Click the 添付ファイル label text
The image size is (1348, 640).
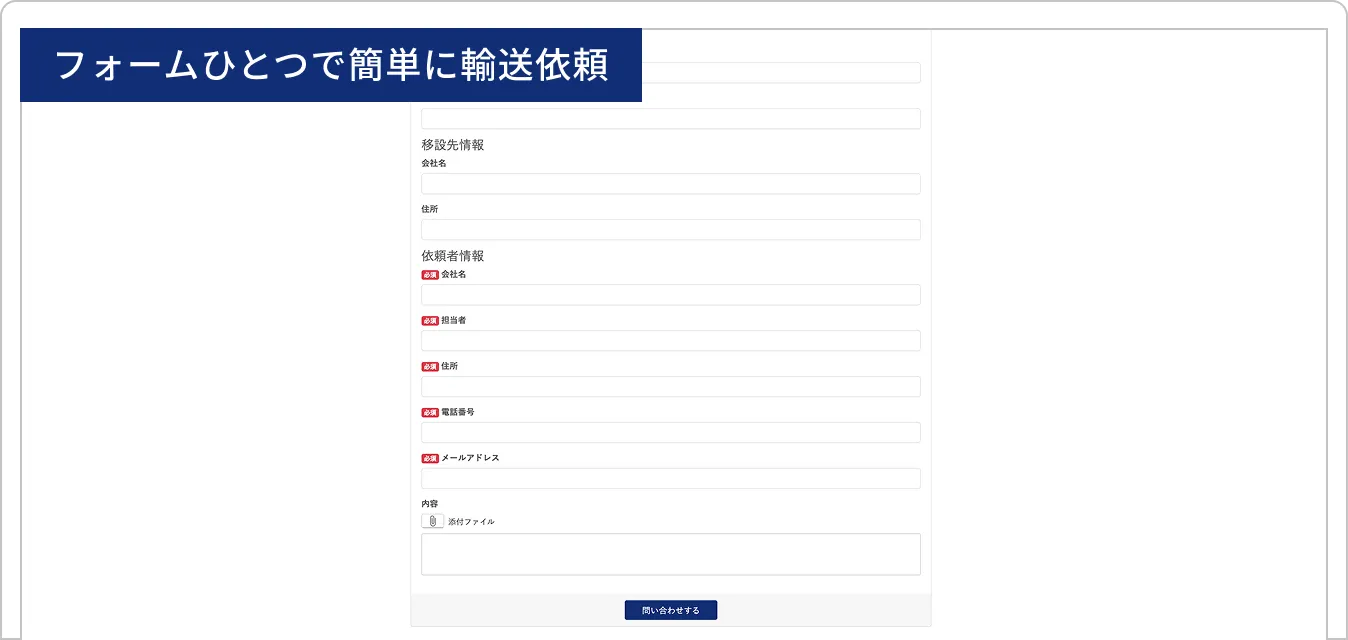point(469,521)
